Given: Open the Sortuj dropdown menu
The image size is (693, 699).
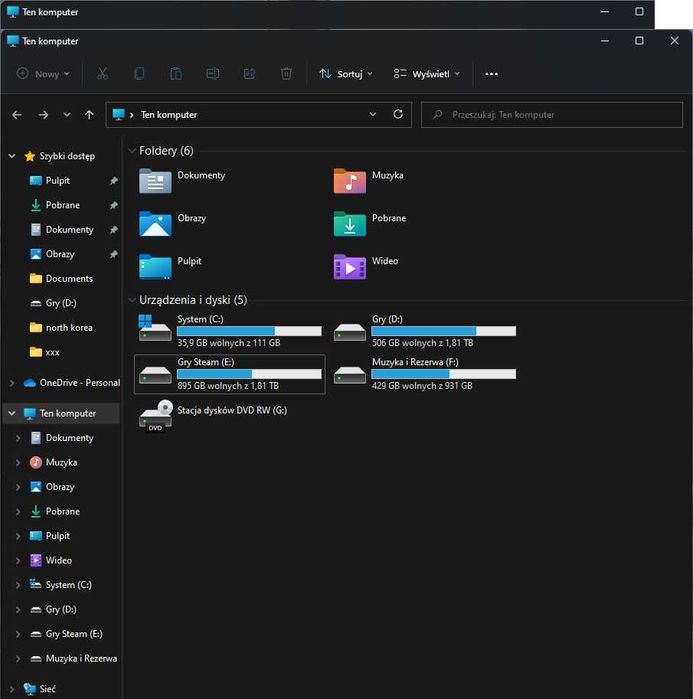Looking at the screenshot, I should [x=346, y=74].
